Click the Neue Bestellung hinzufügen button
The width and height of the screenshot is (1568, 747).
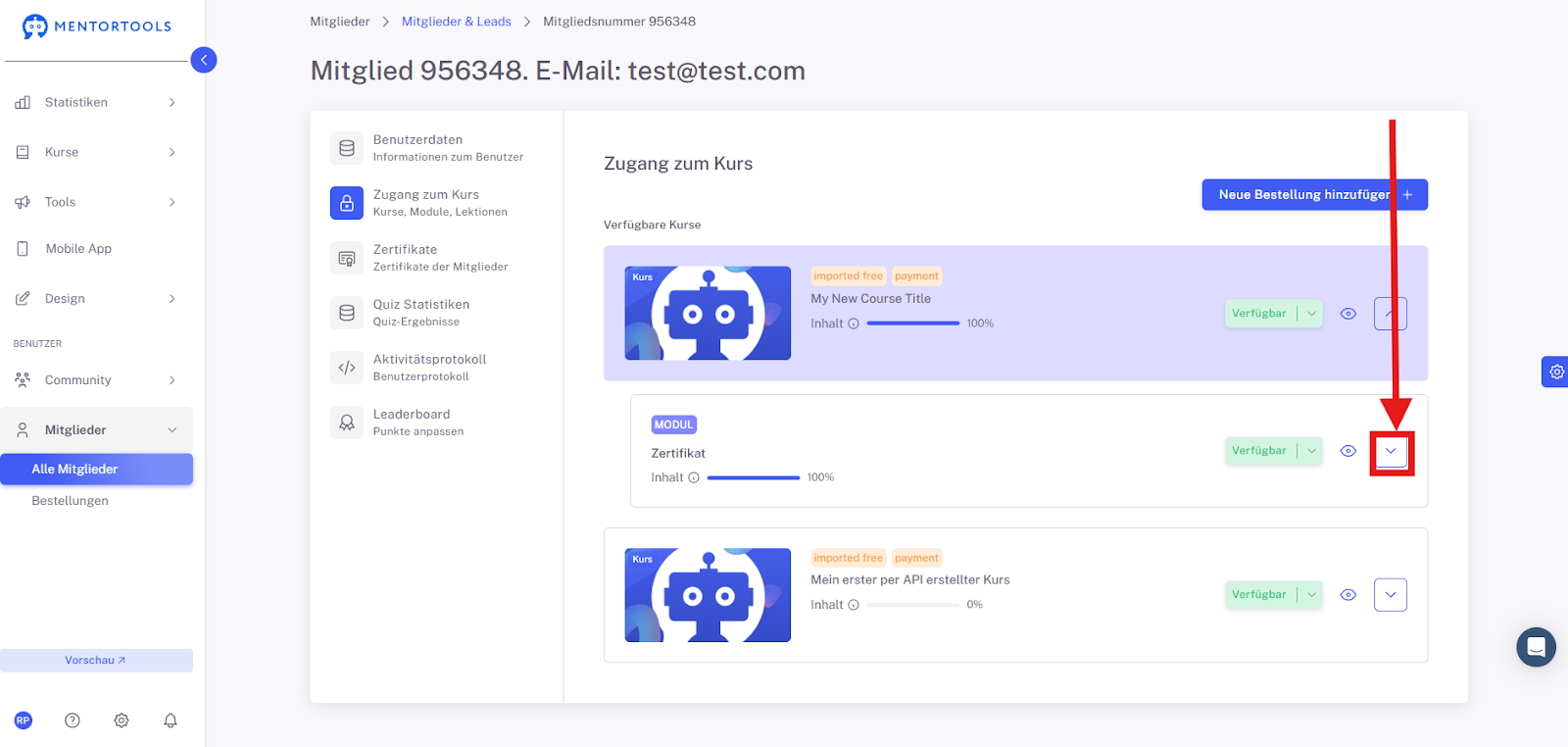[x=1315, y=195]
